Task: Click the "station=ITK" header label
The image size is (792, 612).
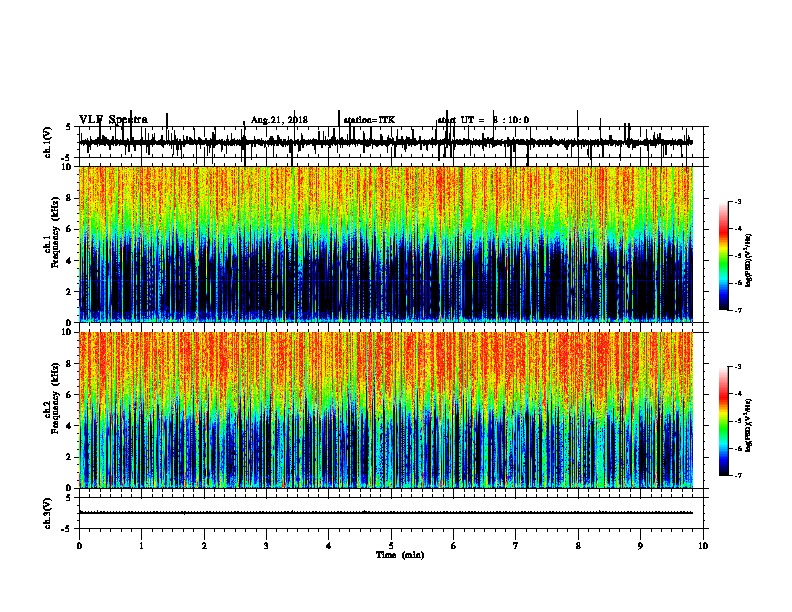Action: 369,120
